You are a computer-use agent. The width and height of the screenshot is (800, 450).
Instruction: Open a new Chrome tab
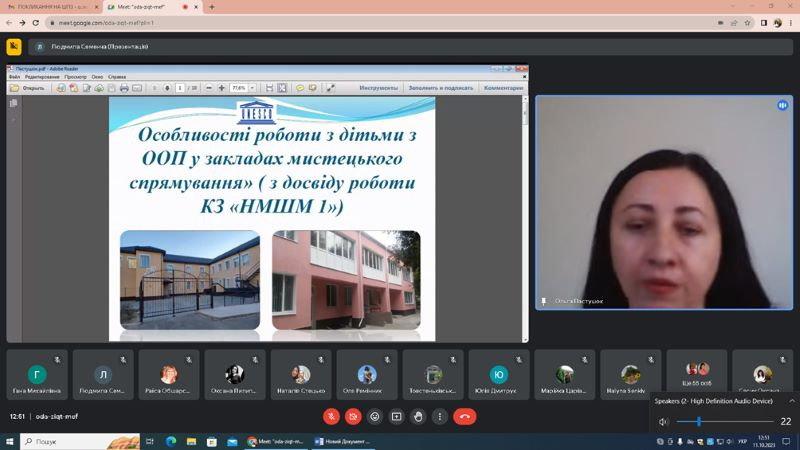pyautogui.click(x=212, y=7)
